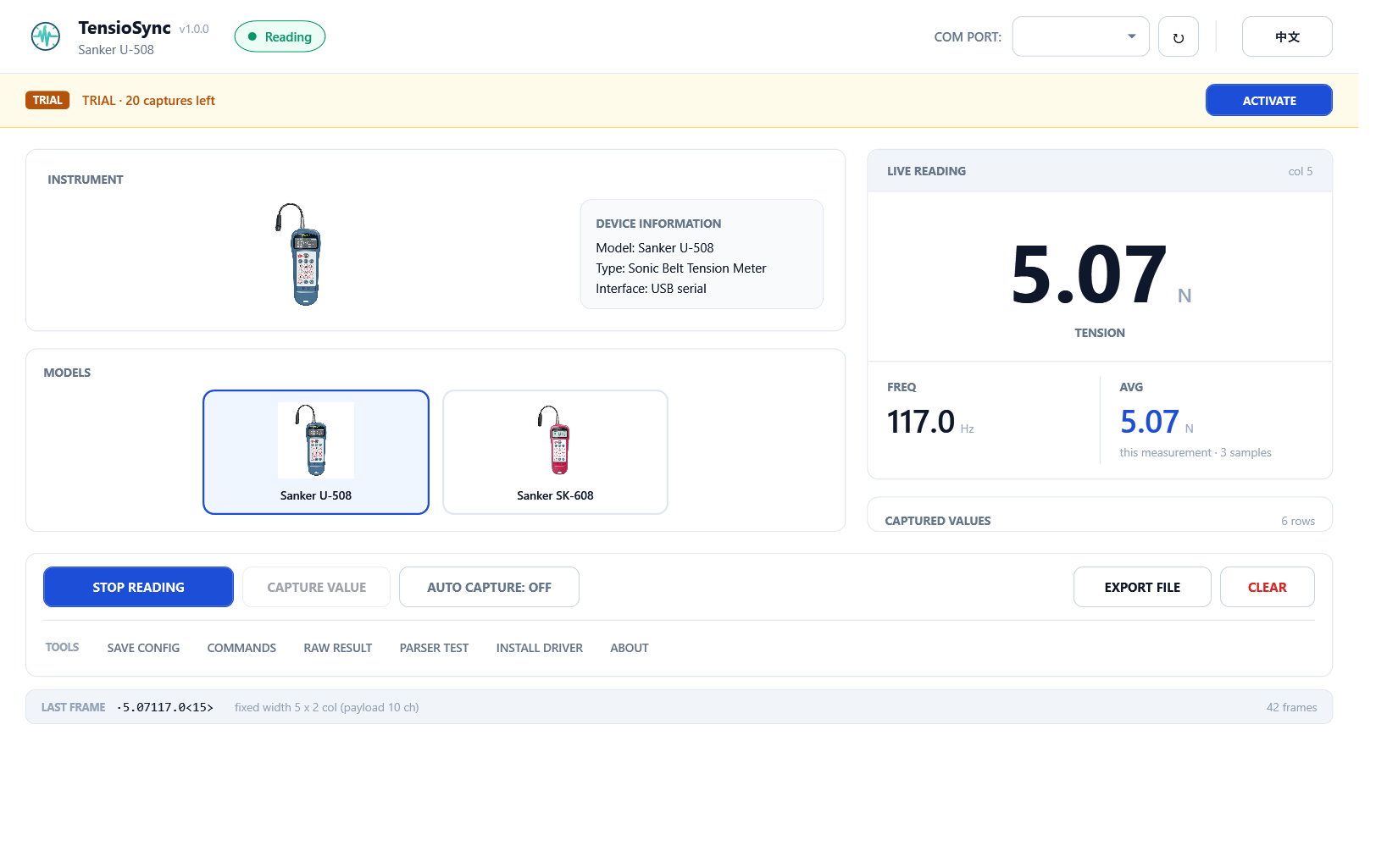Click the Reading status badge

280,36
